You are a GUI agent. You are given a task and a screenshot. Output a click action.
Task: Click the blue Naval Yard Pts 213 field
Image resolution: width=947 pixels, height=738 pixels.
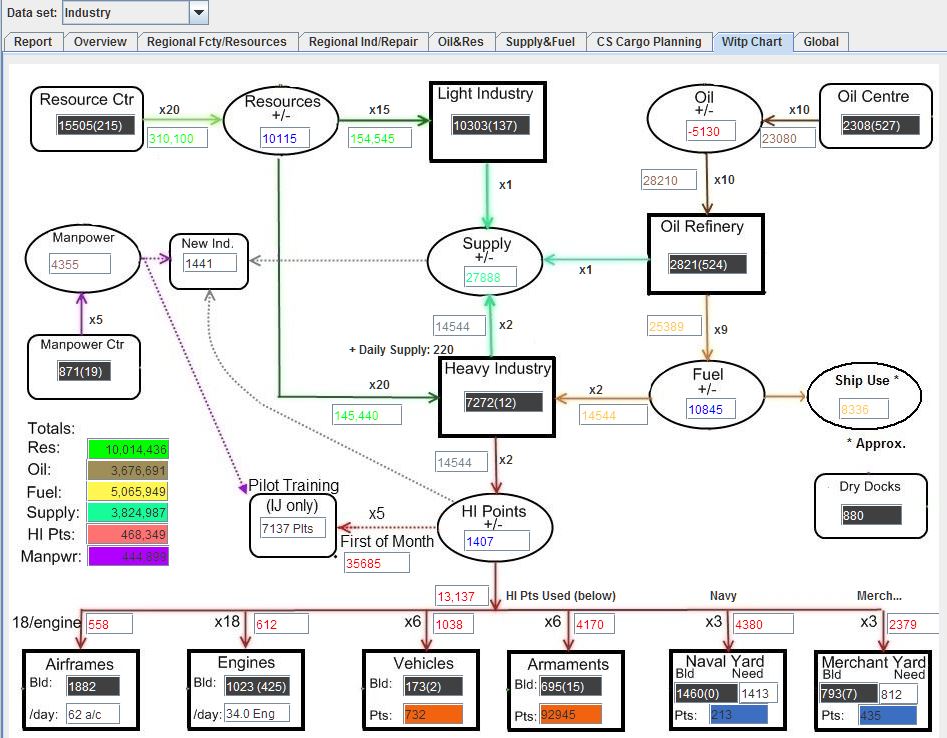[x=739, y=714]
